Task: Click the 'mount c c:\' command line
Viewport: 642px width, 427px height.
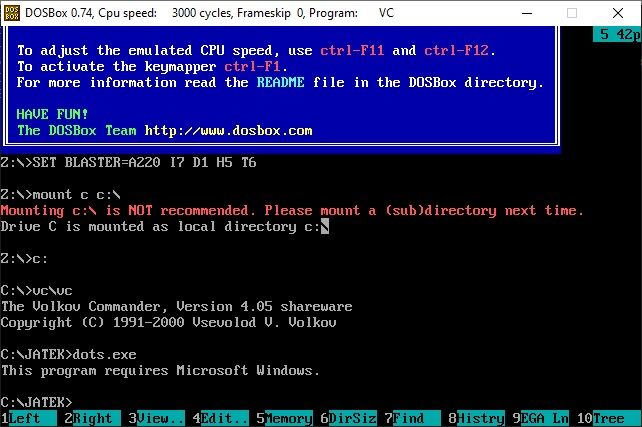Action: pos(60,194)
